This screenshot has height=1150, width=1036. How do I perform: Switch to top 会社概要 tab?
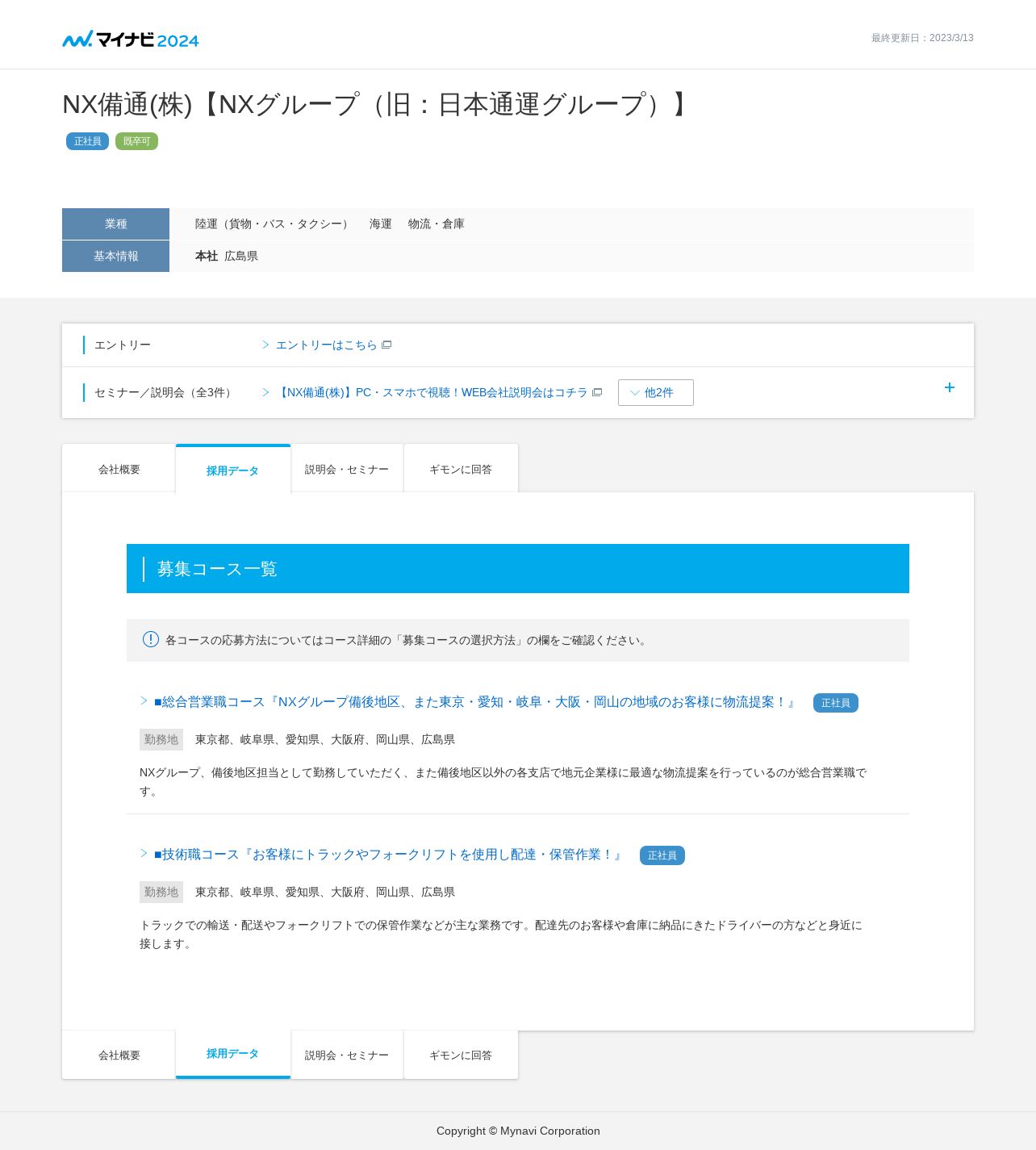pyautogui.click(x=119, y=469)
